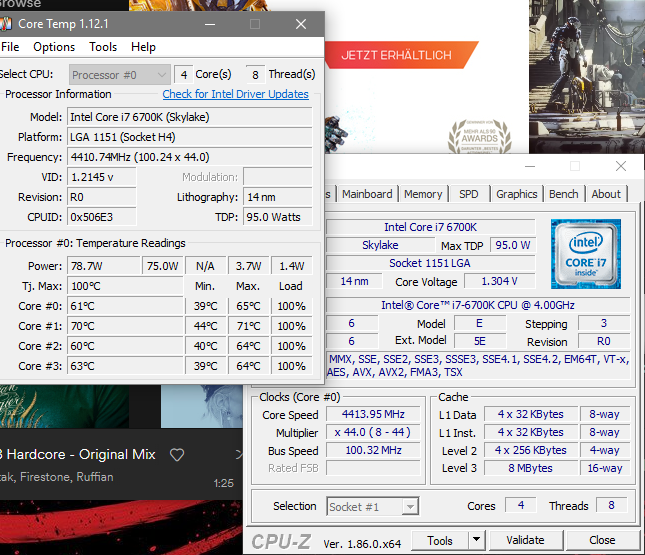The image size is (645, 555).
Task: Close CPU-Z with the X icon
Action: click(x=621, y=166)
